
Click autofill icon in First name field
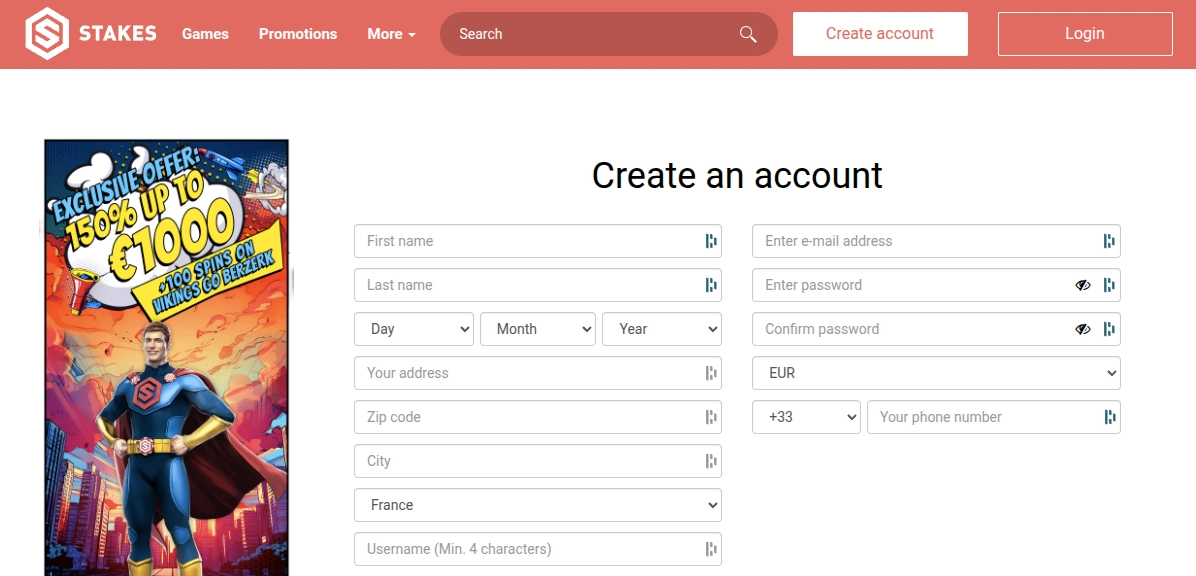pyautogui.click(x=711, y=241)
